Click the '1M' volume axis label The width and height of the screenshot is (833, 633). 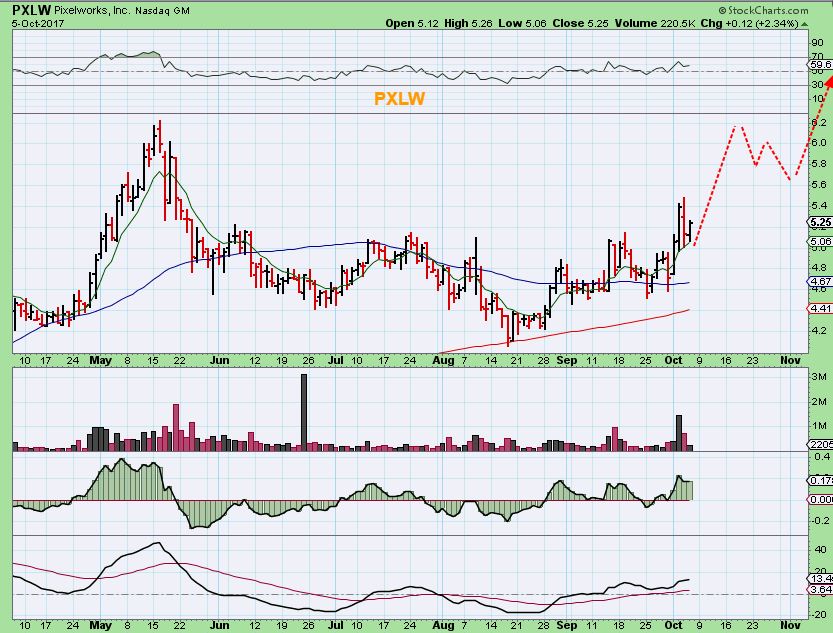coord(819,425)
